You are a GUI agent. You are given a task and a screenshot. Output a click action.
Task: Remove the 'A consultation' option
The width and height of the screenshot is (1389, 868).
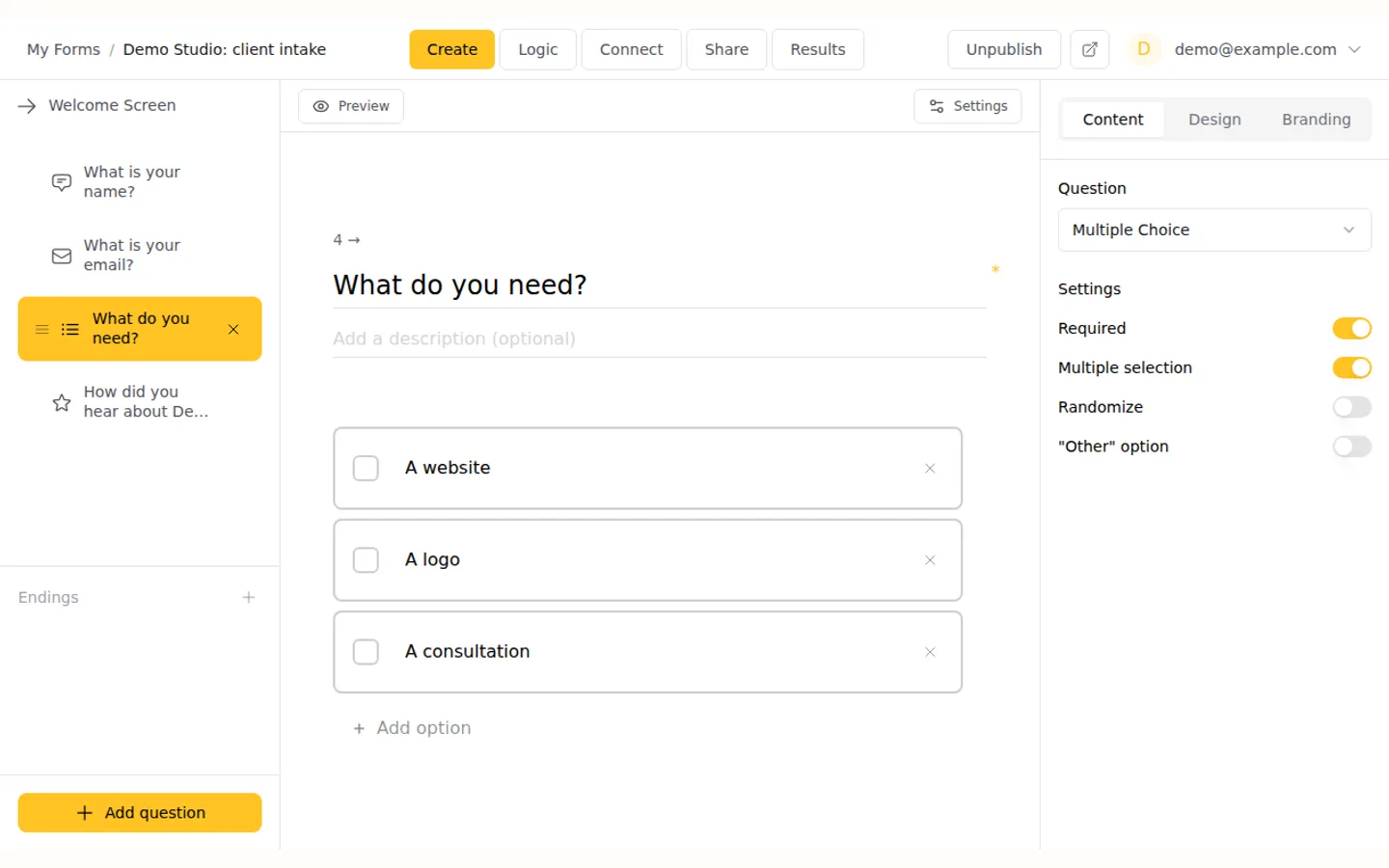tap(930, 652)
